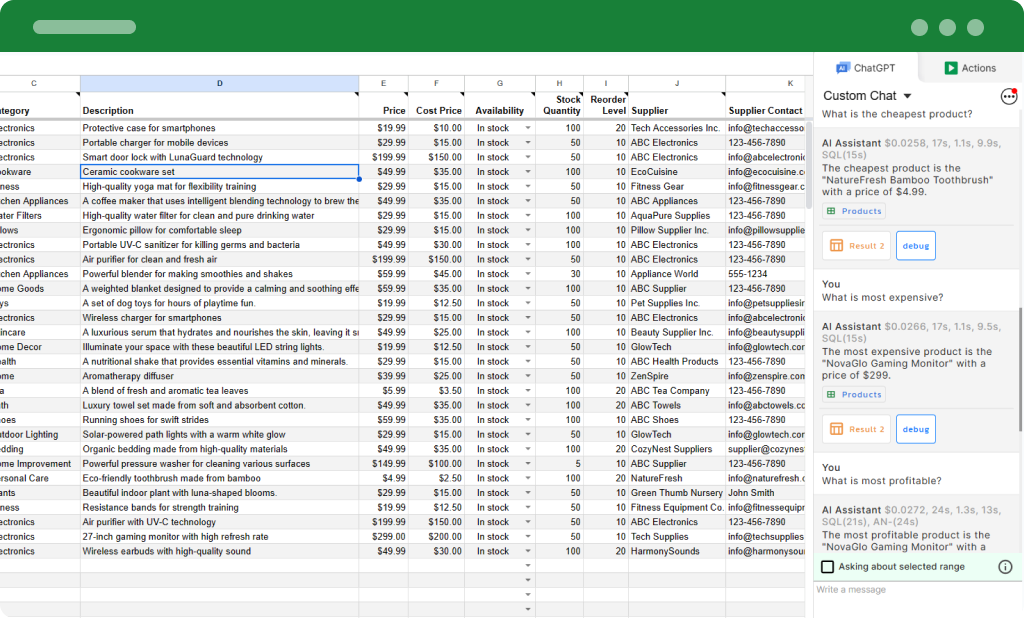
Task: Click filter arrow in Price column header
Action: click(x=404, y=95)
